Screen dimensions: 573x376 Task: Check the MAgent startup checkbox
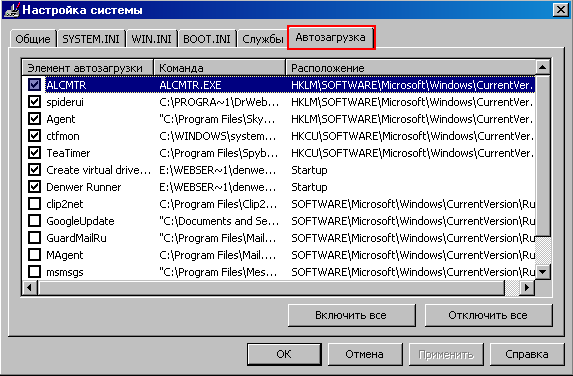34,255
